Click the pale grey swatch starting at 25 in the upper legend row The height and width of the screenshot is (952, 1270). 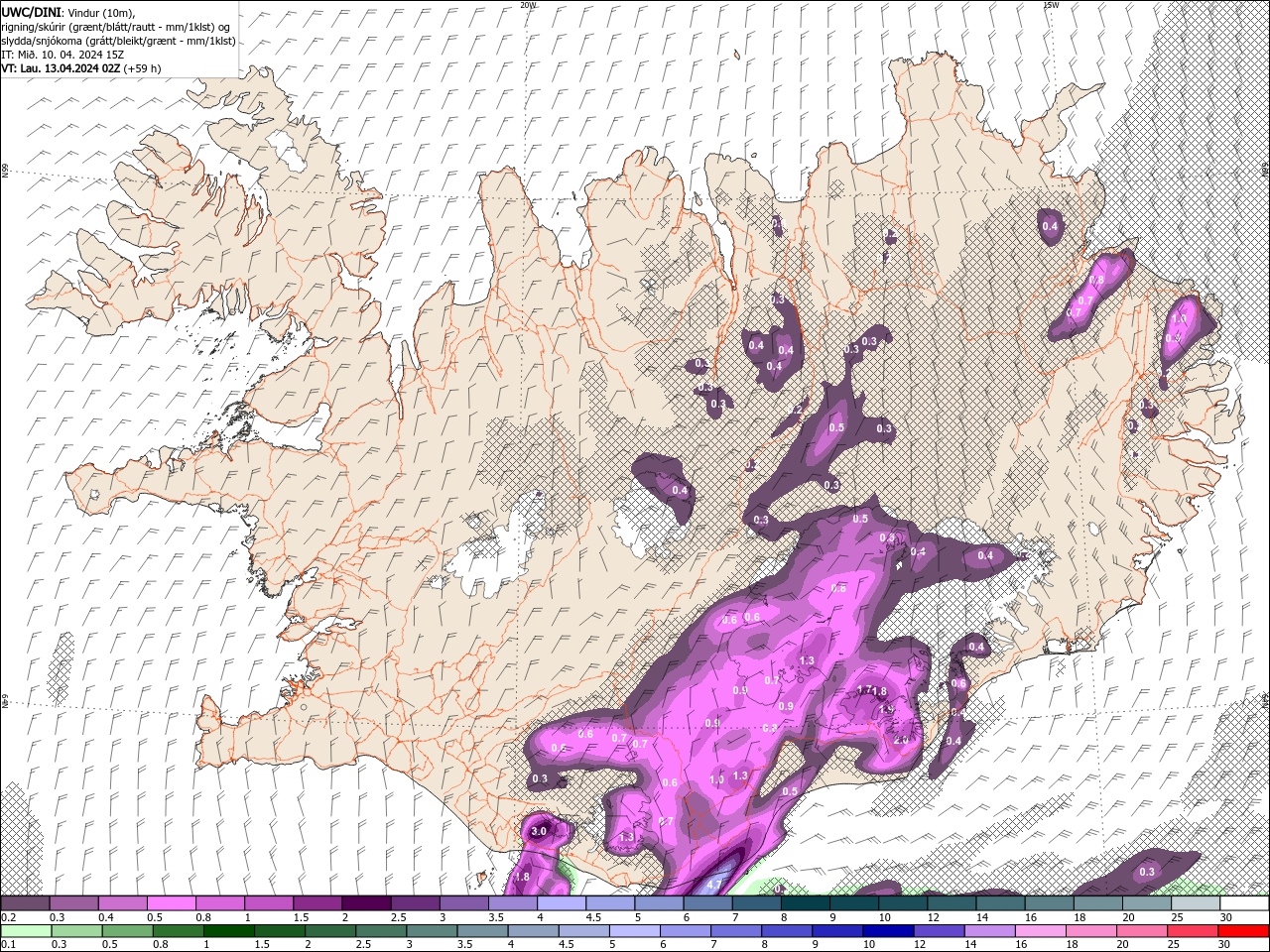(1197, 903)
